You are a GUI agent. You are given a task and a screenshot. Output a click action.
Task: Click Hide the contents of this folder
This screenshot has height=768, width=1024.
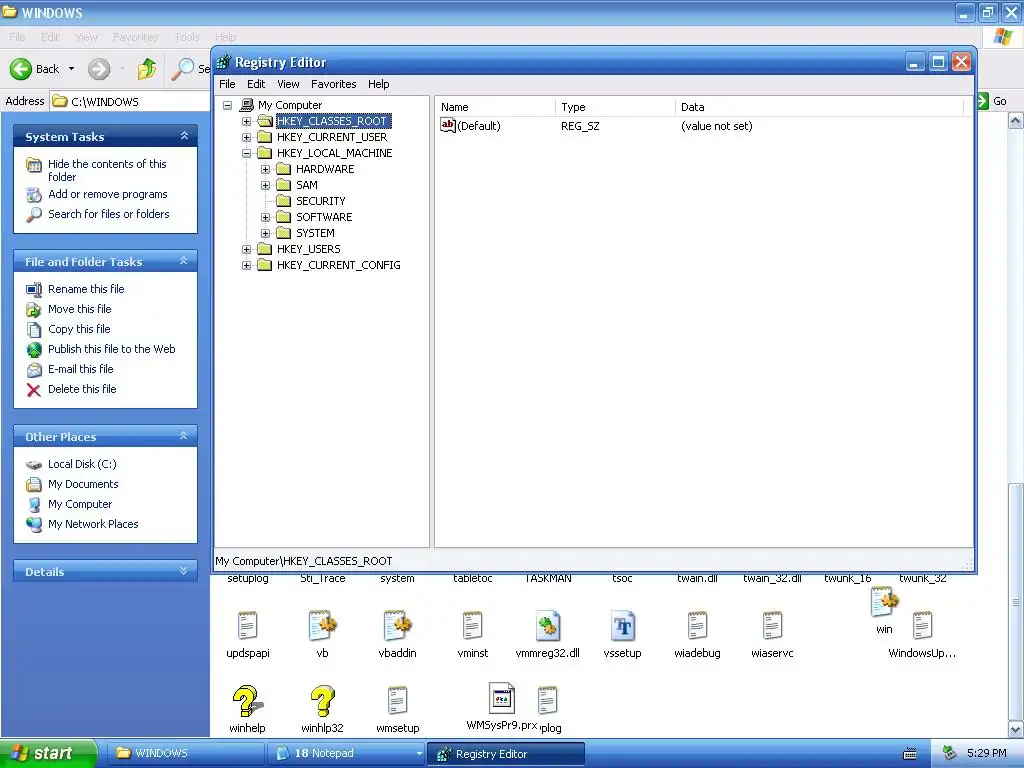click(x=107, y=170)
